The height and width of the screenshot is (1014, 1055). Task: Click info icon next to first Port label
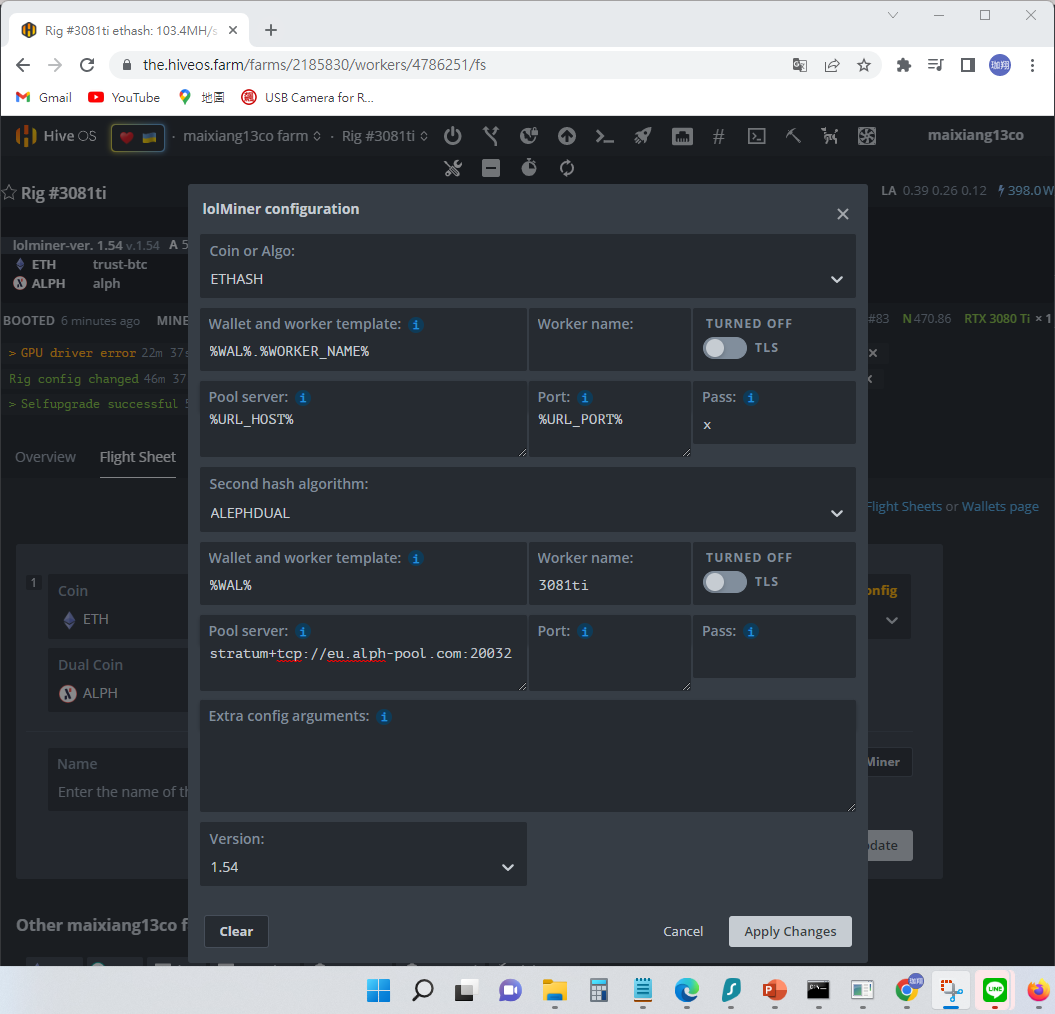click(585, 398)
